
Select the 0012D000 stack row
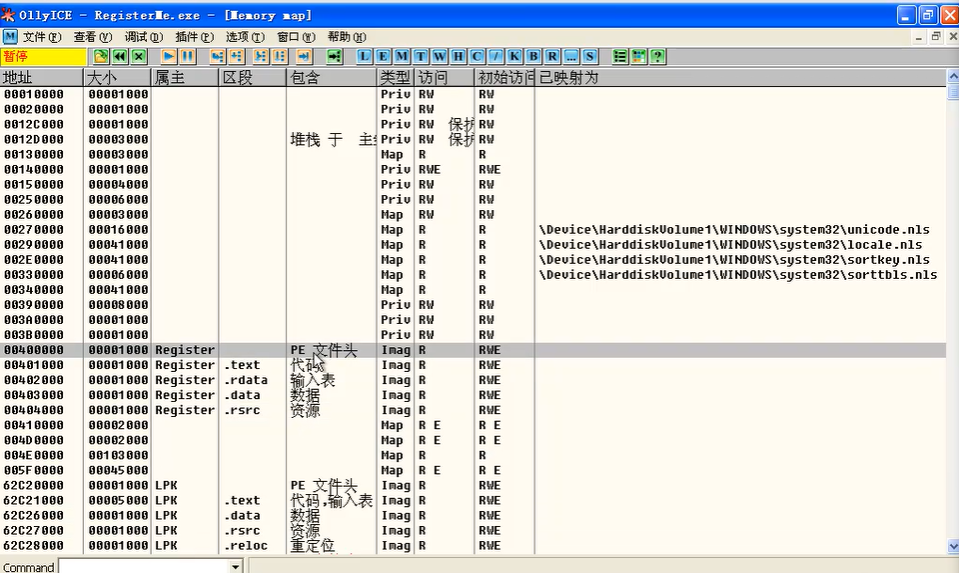tap(473, 139)
